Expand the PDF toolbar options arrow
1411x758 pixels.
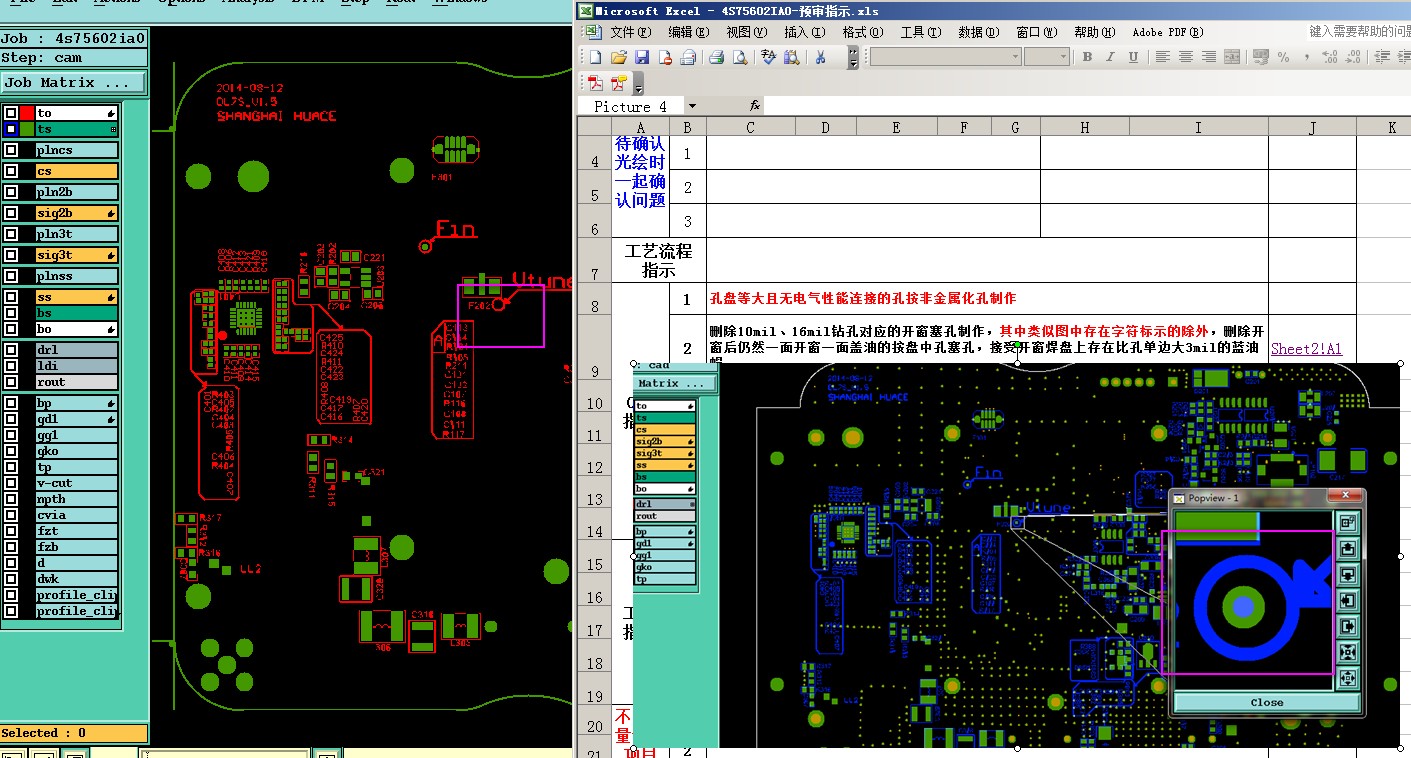(x=638, y=83)
